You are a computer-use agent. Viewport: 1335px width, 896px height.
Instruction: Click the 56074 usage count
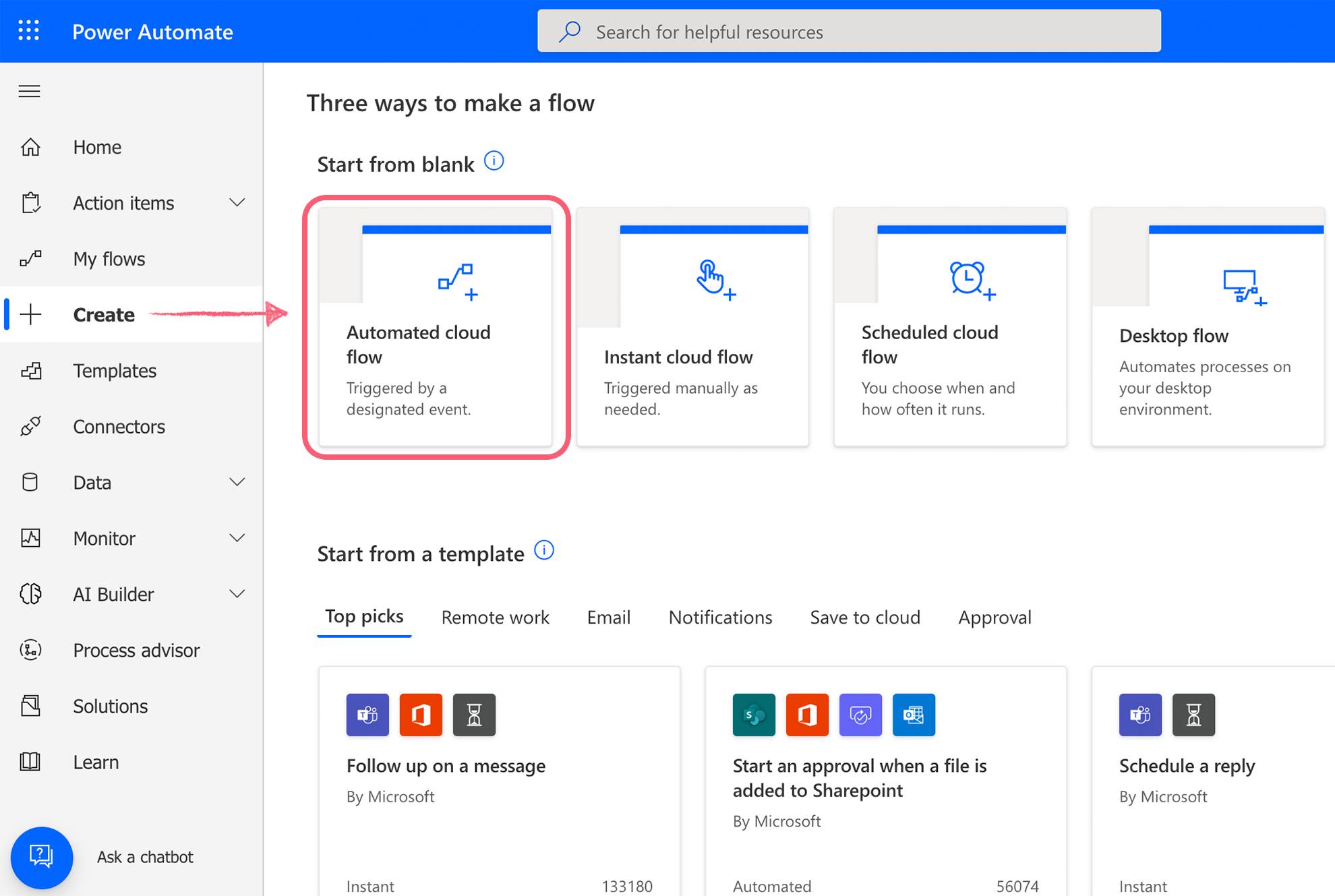pyautogui.click(x=1017, y=886)
